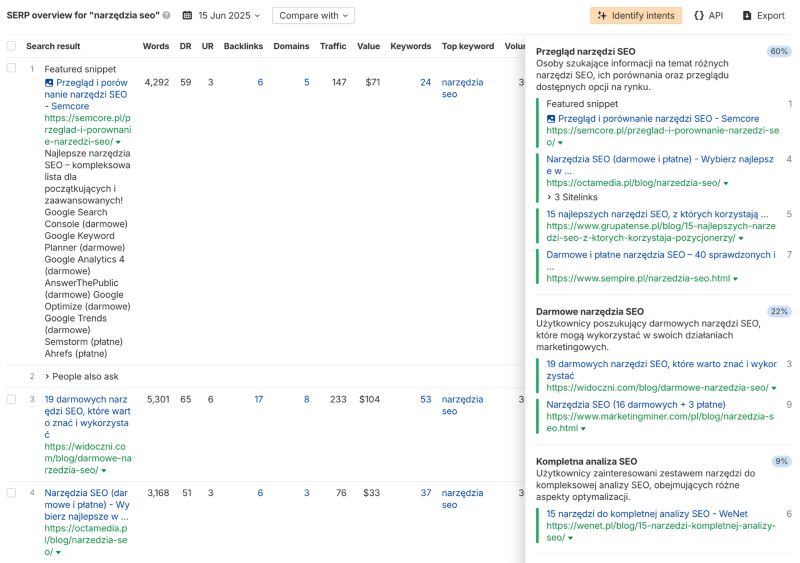The image size is (800, 563).
Task: Open 19 darmowych narzędzi SEO link in table
Action: pyautogui.click(x=87, y=417)
